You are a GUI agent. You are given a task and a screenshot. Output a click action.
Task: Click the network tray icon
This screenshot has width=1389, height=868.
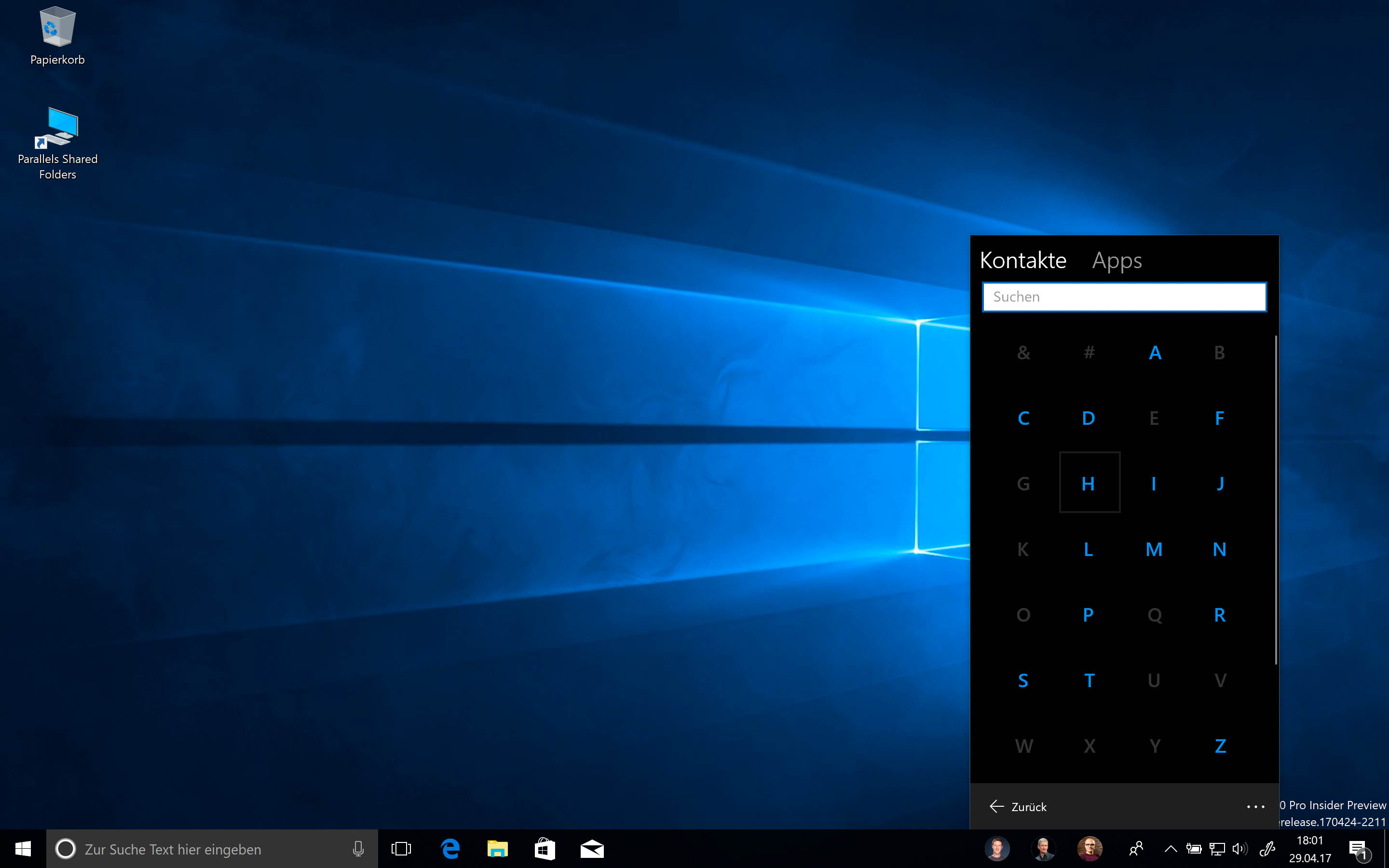1217,849
